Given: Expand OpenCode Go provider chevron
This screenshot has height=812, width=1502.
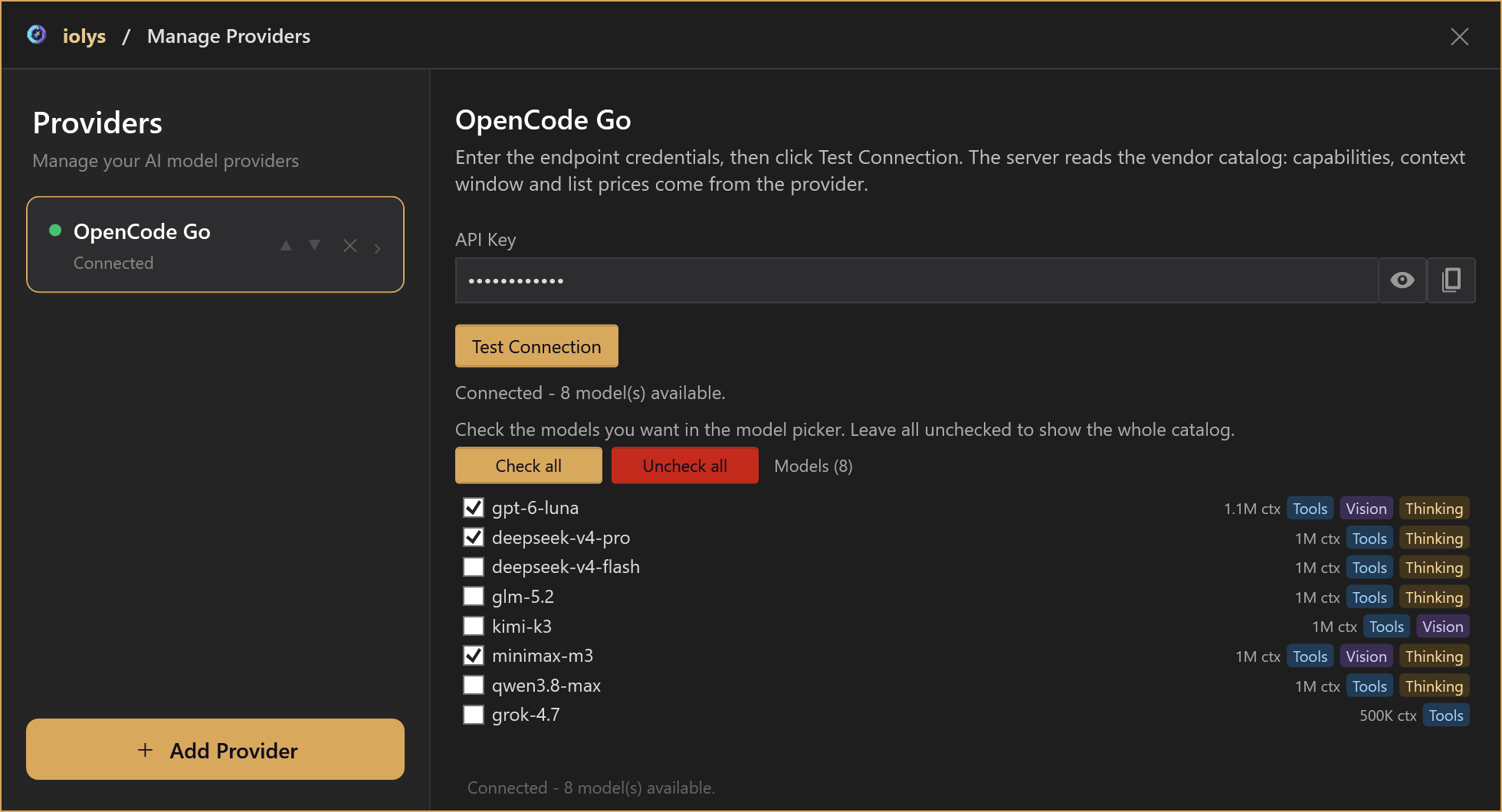Looking at the screenshot, I should click(x=377, y=247).
